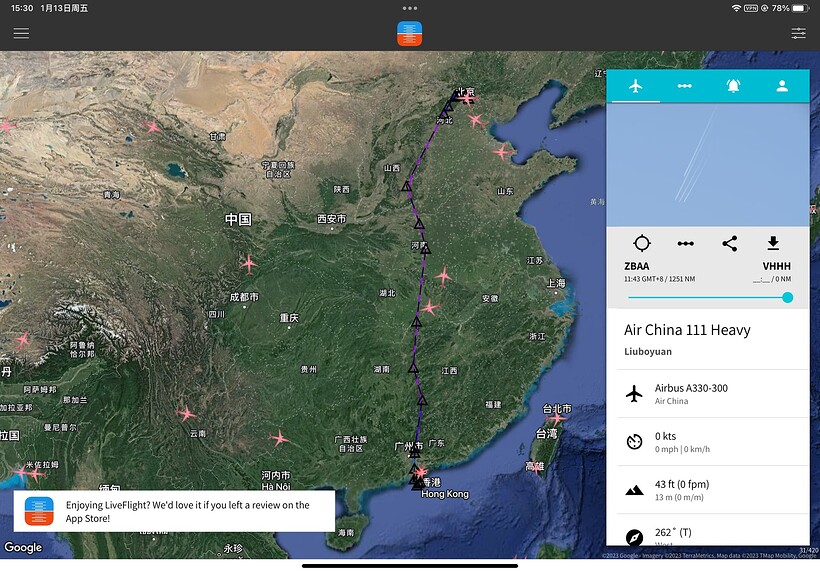
Task: Open the iPad multitasking three dots
Action: [410, 8]
